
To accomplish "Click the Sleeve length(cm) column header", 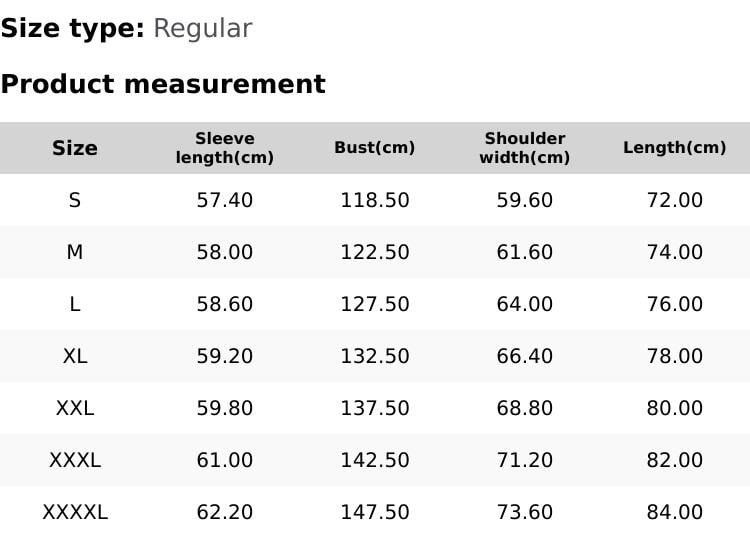I will 225,148.
